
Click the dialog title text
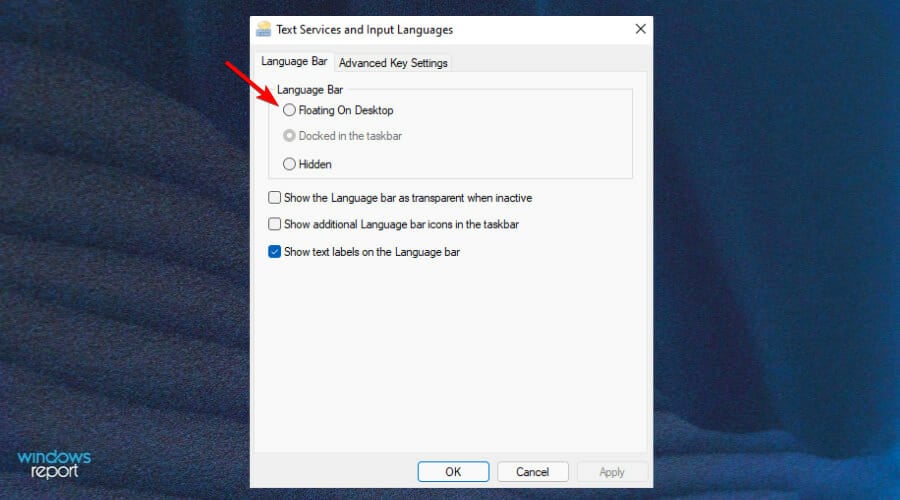click(x=364, y=29)
